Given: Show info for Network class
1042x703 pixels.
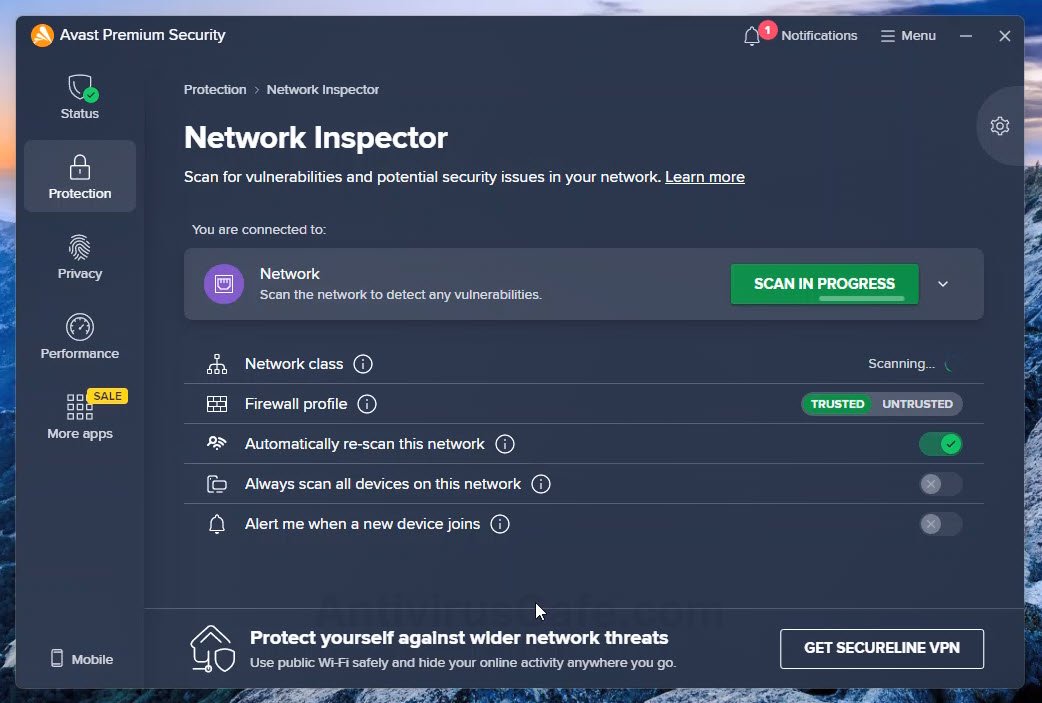Looking at the screenshot, I should [363, 364].
